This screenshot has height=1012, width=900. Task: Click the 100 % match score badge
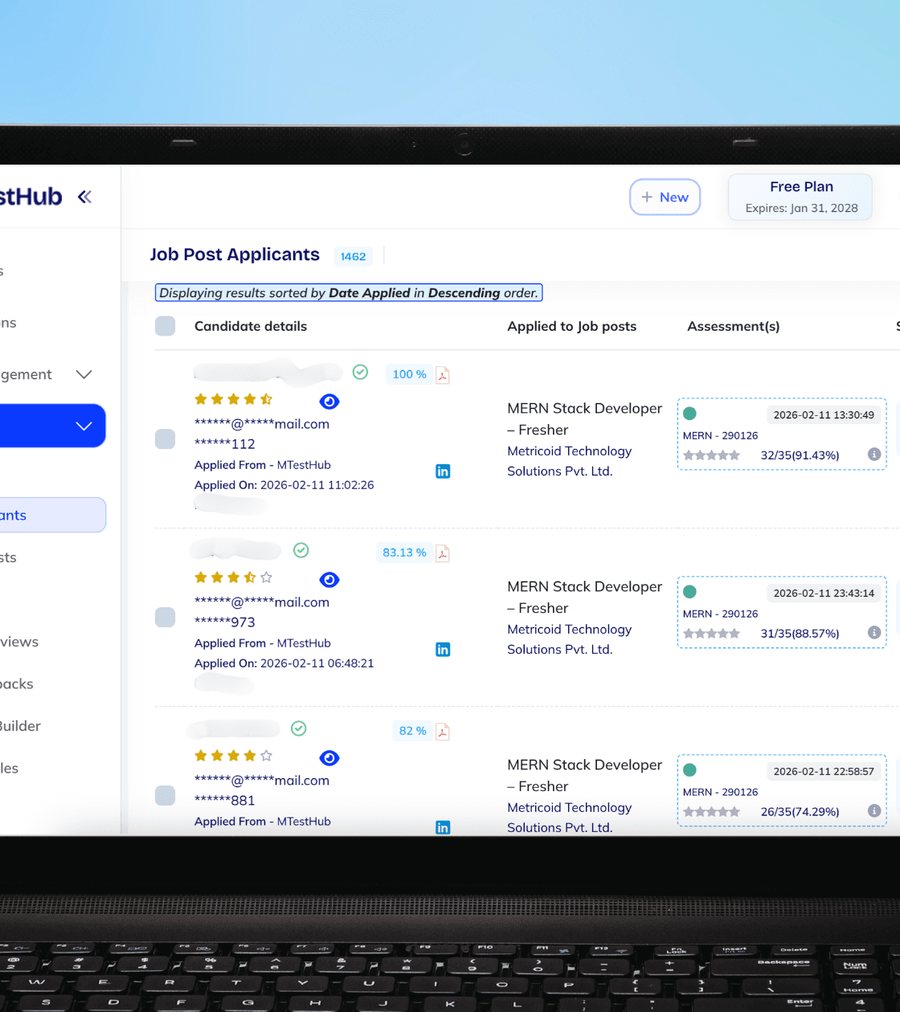pos(409,374)
